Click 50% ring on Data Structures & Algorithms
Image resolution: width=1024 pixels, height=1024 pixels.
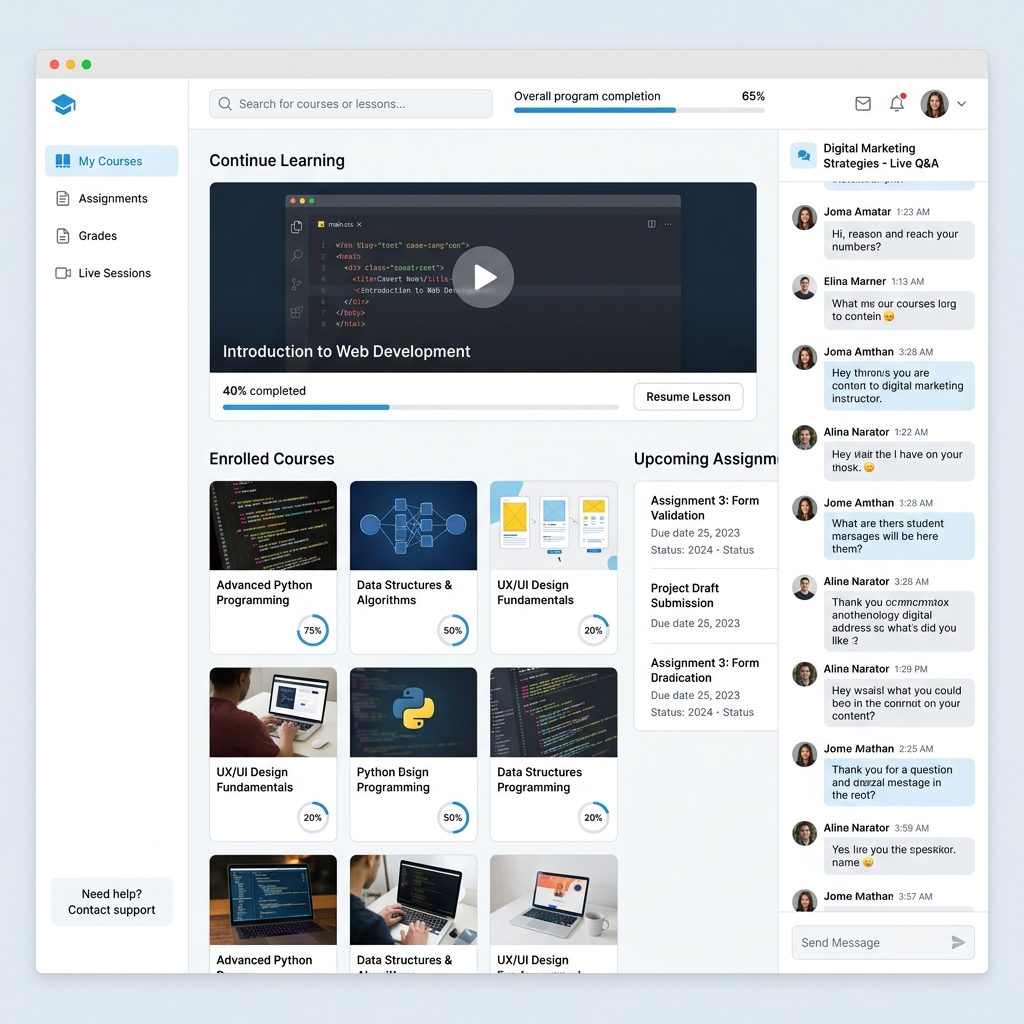pyautogui.click(x=453, y=630)
